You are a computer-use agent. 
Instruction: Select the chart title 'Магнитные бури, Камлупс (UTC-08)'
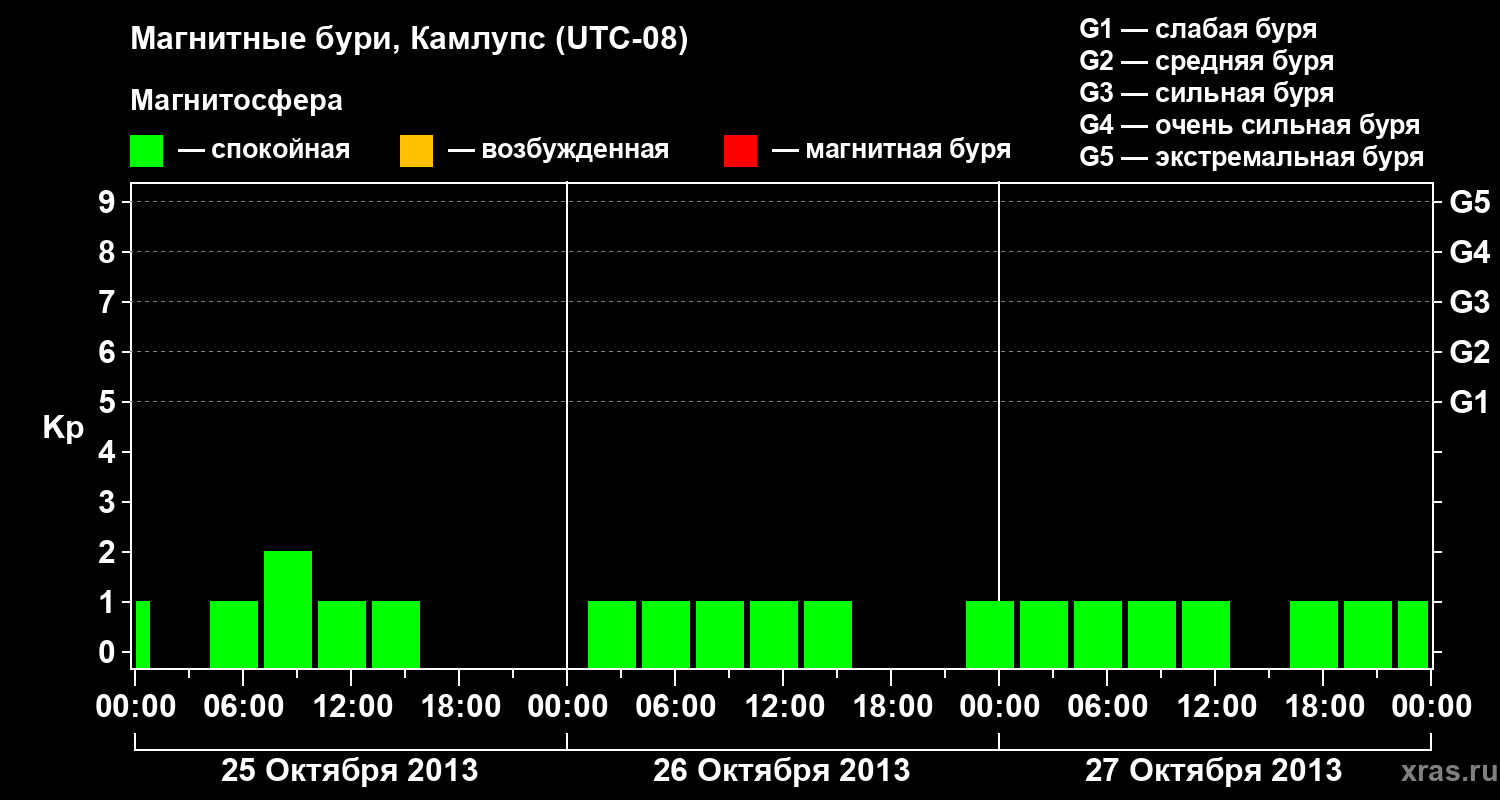[409, 40]
